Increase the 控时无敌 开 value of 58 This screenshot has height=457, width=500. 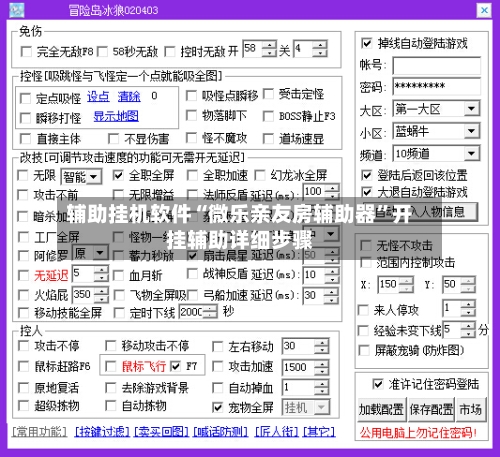click(x=269, y=45)
